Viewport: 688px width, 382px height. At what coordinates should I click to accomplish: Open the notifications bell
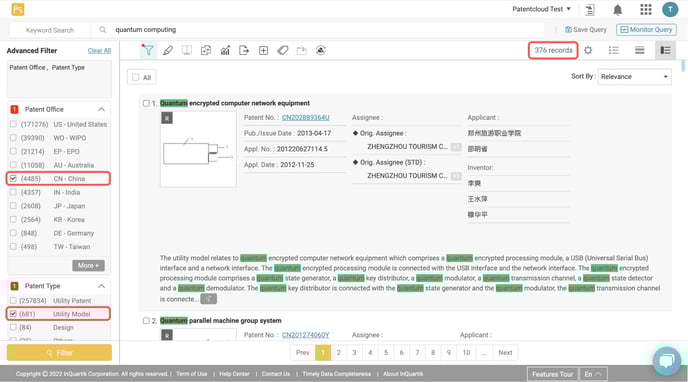click(x=617, y=10)
